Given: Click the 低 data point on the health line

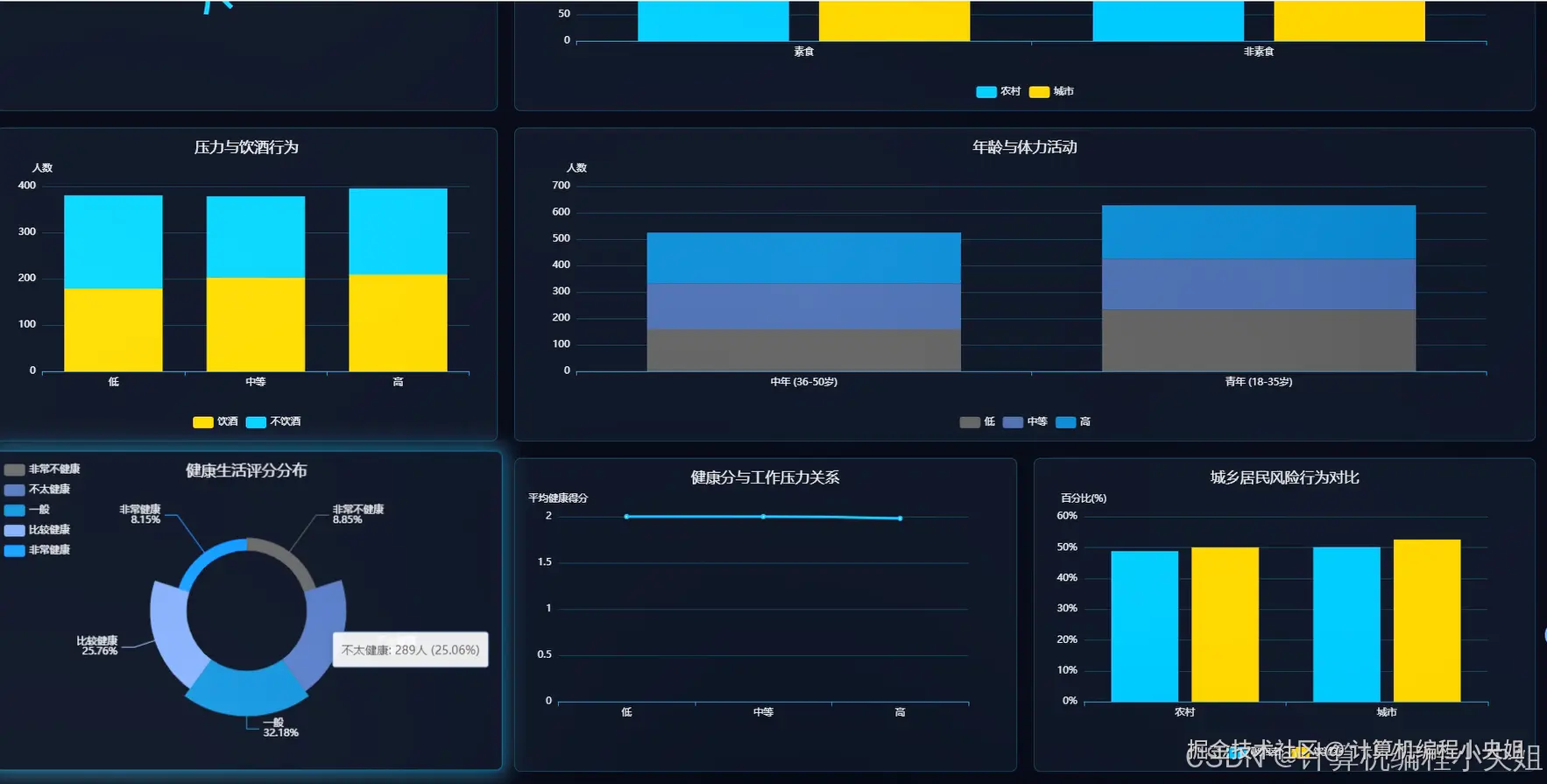Looking at the screenshot, I should 626,517.
